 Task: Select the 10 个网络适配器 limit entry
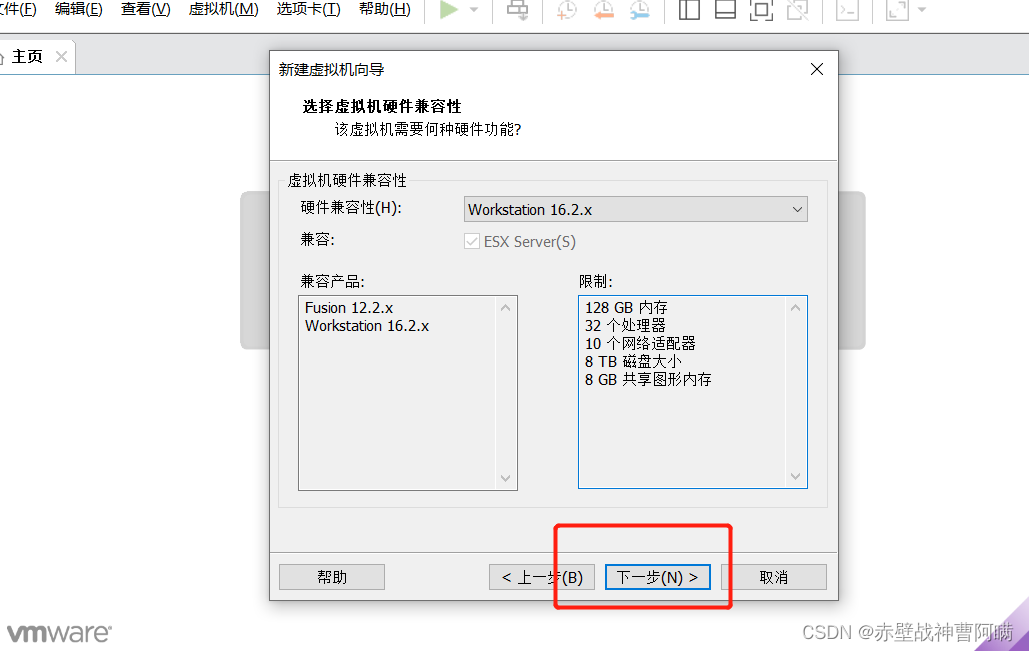coord(640,343)
